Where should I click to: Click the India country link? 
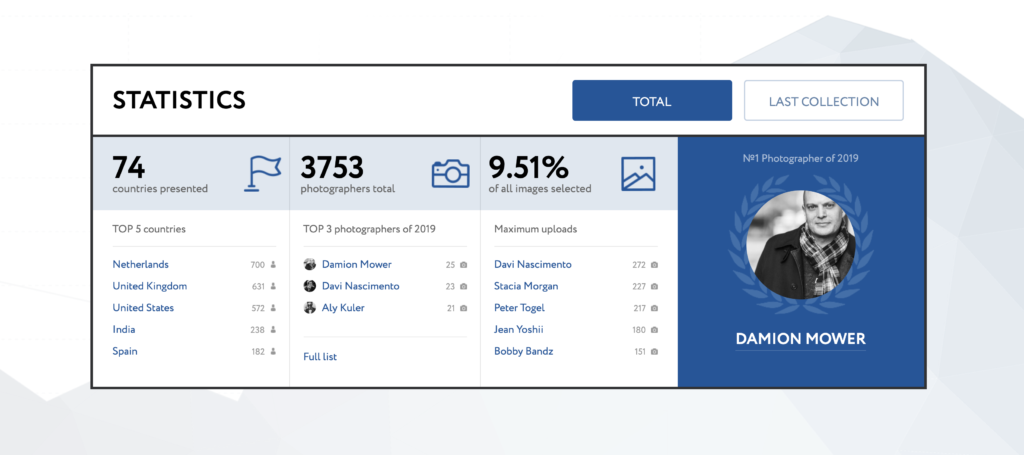124,329
